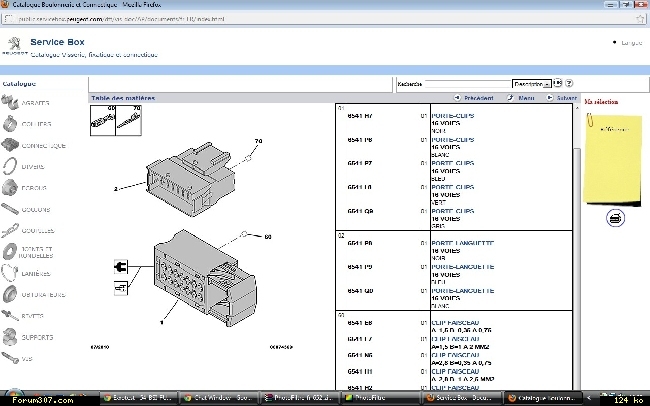
Task: Click the Peugeot lion logo
Action: click(x=14, y=44)
